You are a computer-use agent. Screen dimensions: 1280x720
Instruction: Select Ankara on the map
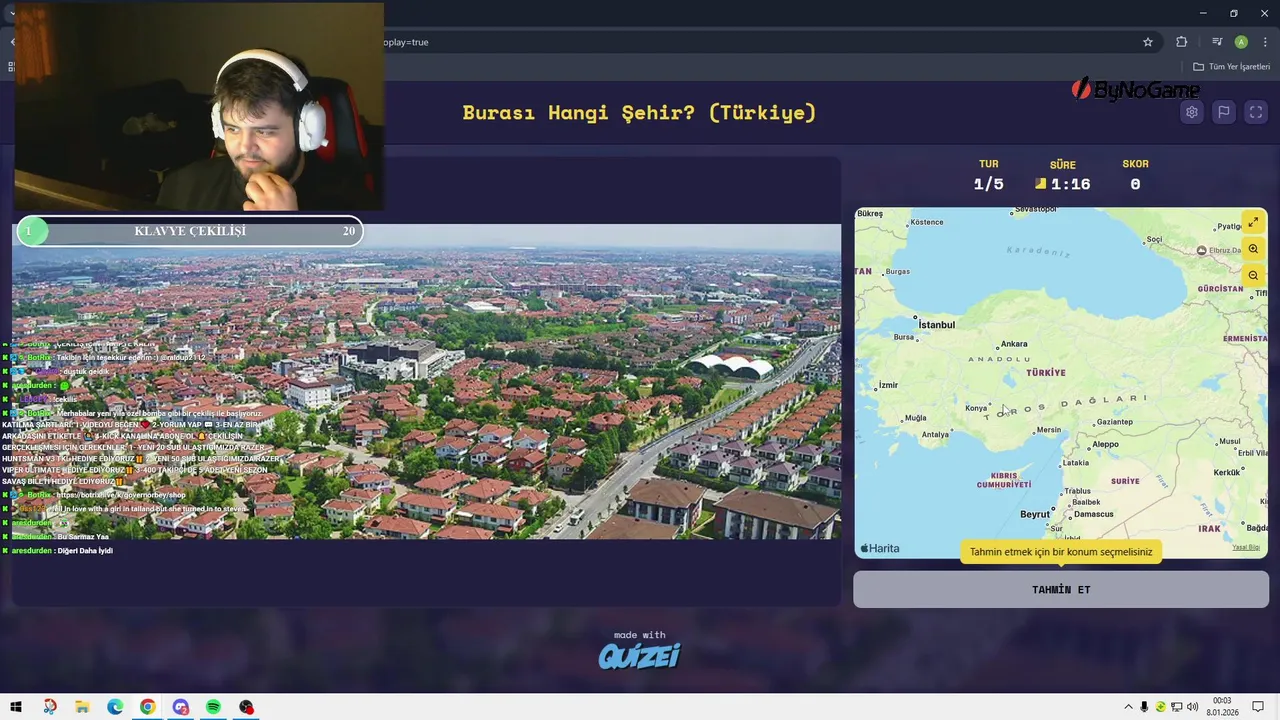pos(1014,344)
